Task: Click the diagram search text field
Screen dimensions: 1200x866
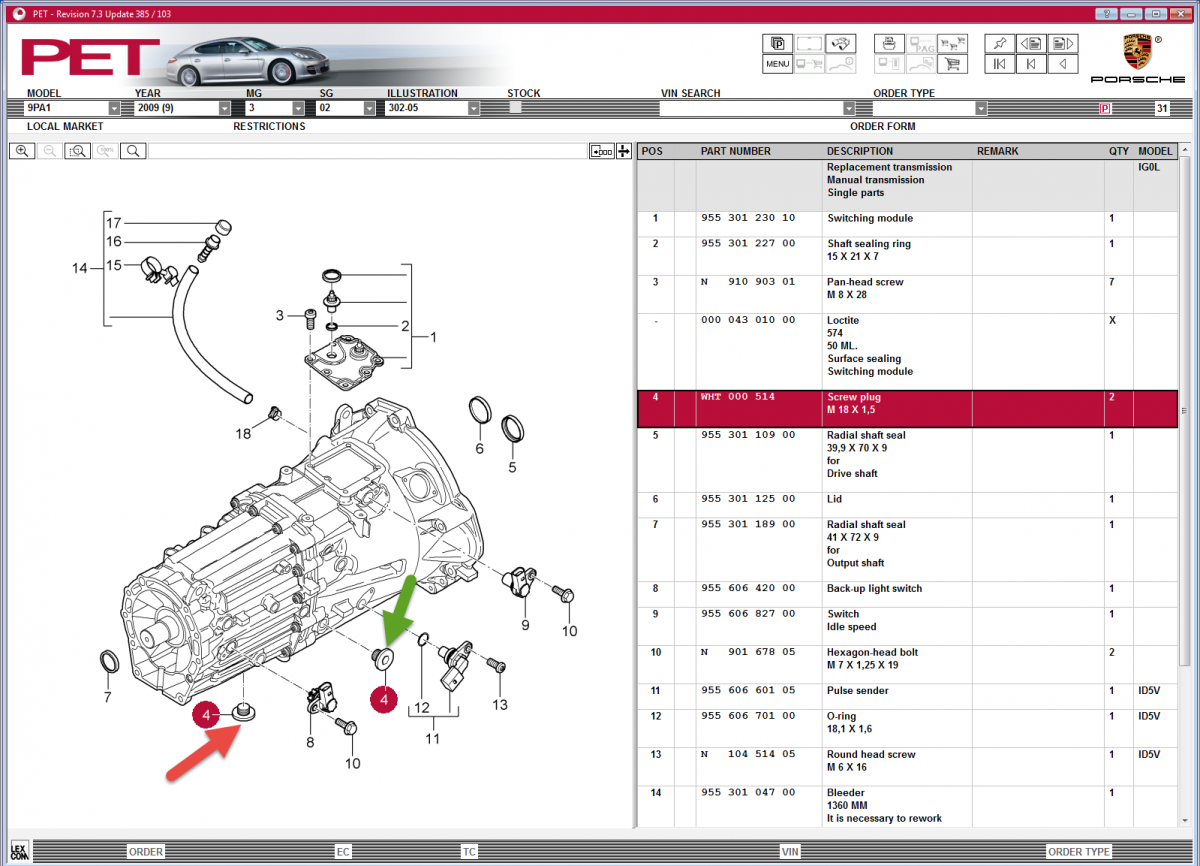Action: click(x=368, y=151)
